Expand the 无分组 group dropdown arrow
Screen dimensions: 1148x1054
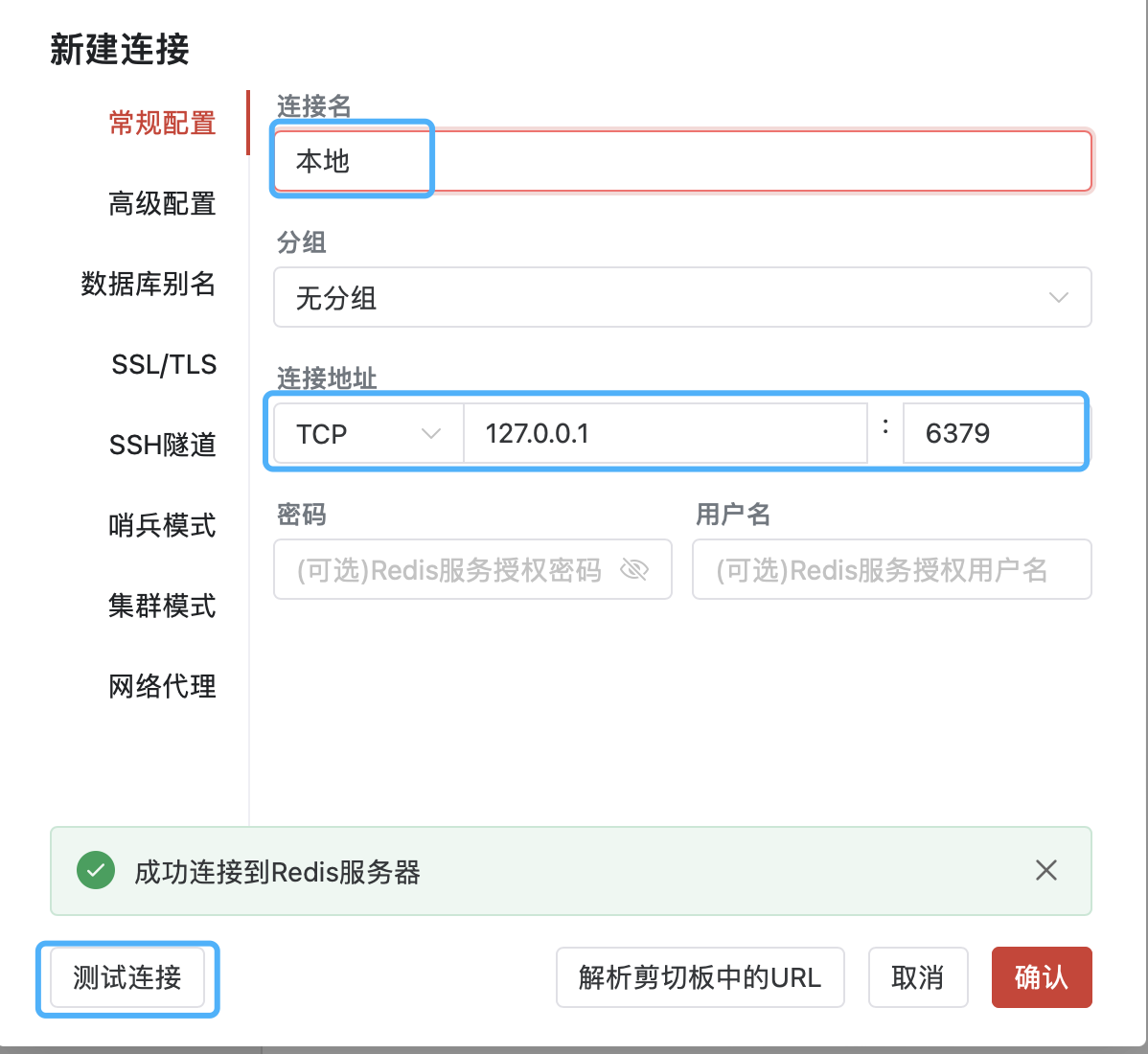click(x=1059, y=297)
